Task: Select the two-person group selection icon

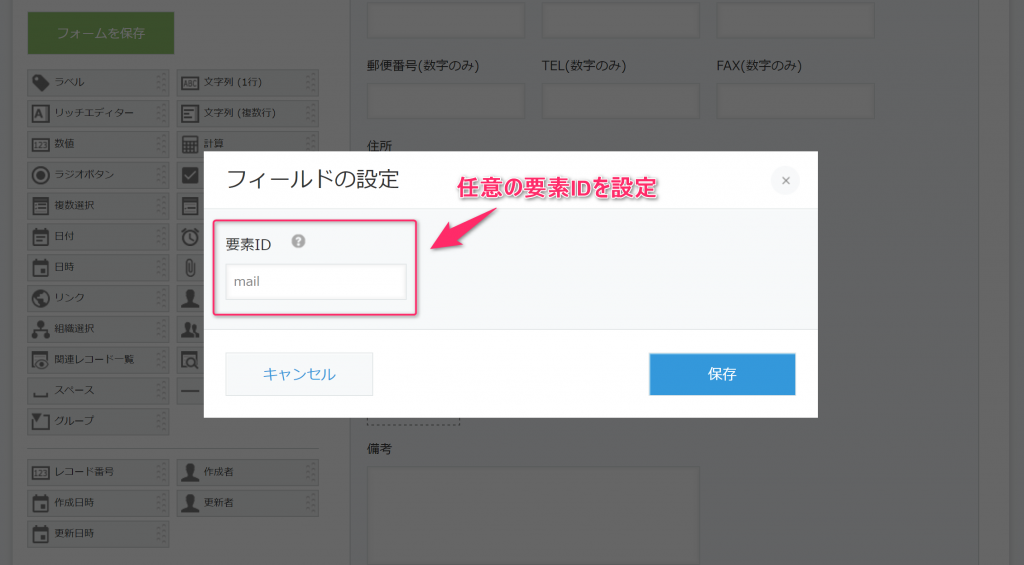Action: pos(190,329)
